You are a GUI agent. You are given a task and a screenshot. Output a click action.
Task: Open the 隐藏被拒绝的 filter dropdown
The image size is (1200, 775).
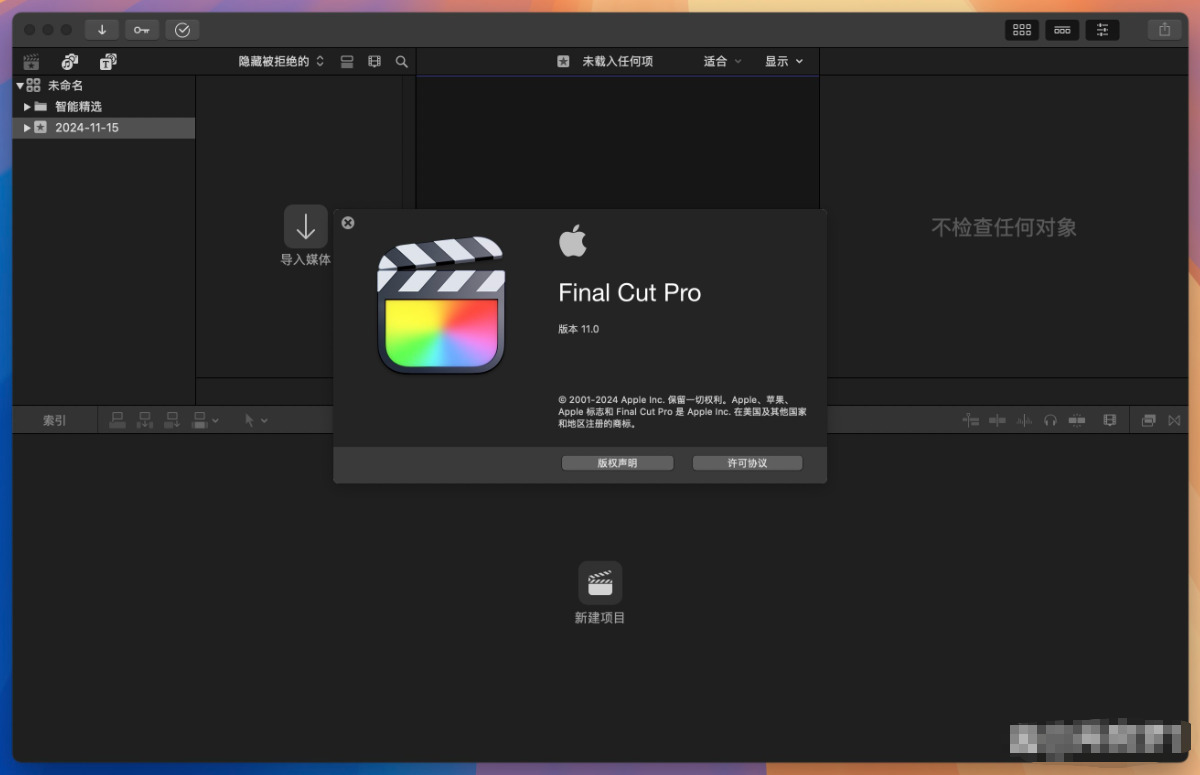point(281,62)
